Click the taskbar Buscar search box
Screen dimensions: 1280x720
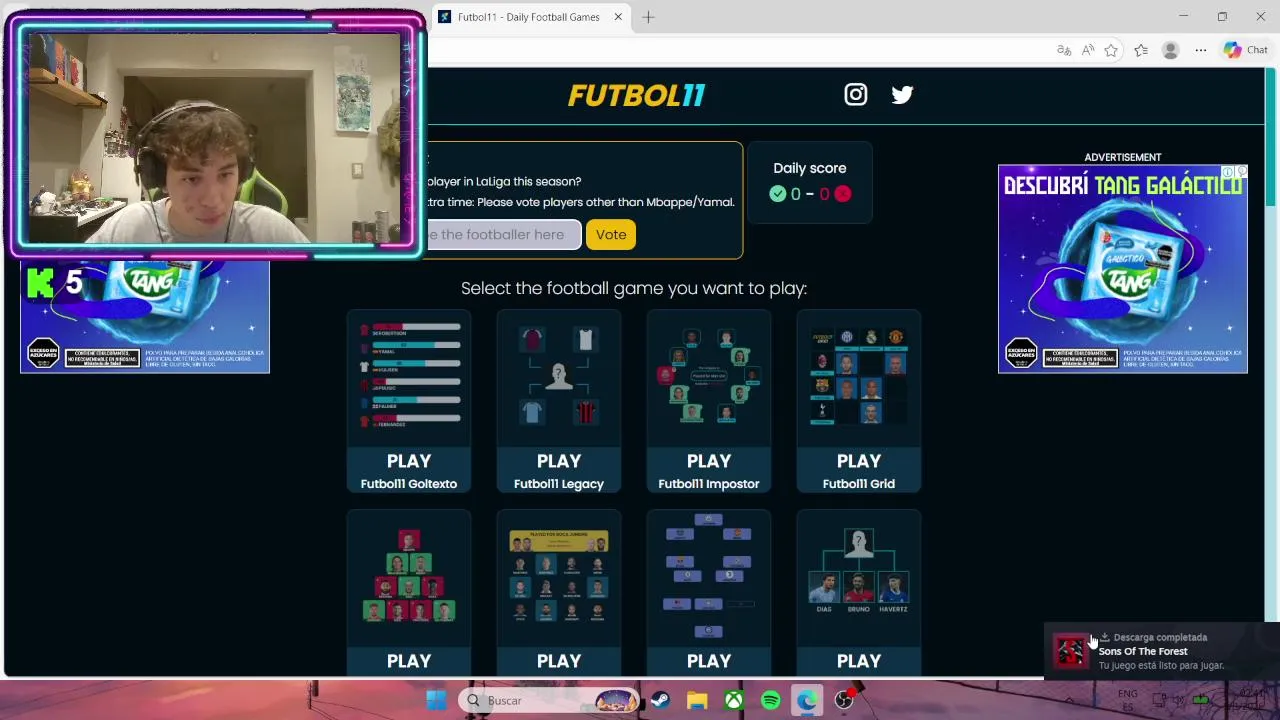tap(550, 700)
